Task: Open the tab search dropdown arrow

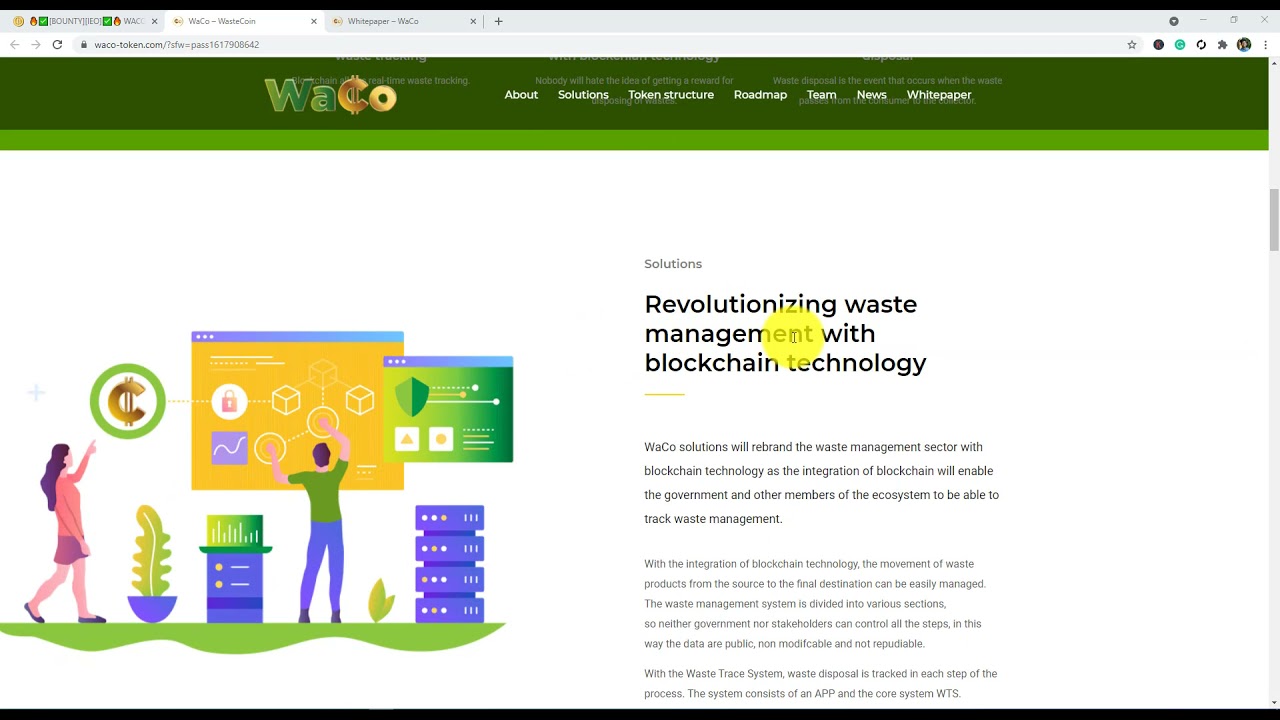Action: point(1174,21)
